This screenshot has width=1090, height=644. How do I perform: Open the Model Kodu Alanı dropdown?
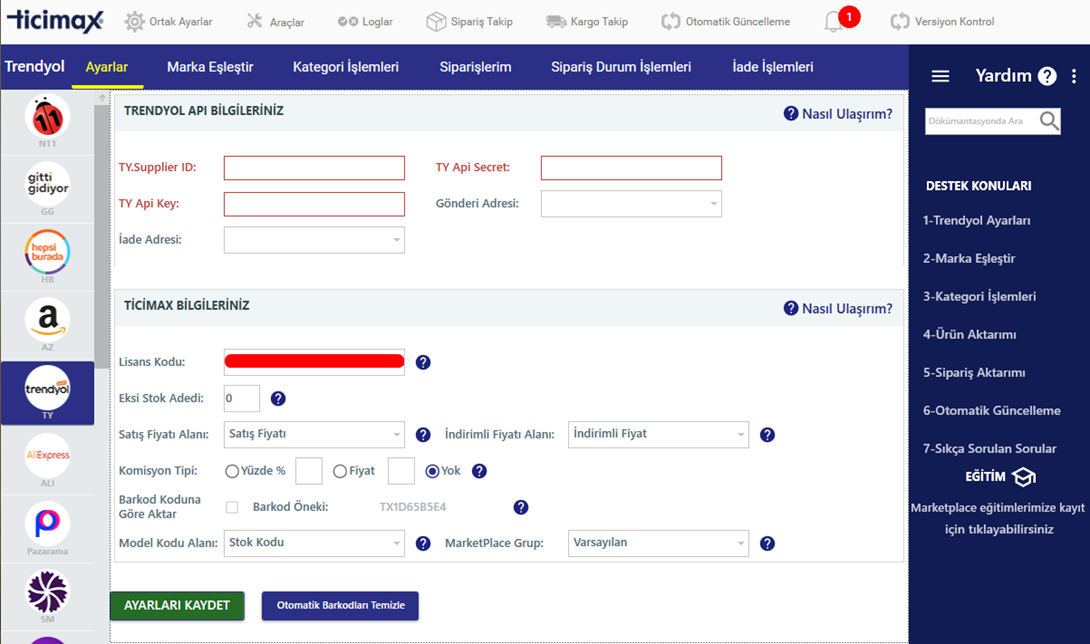pos(314,543)
